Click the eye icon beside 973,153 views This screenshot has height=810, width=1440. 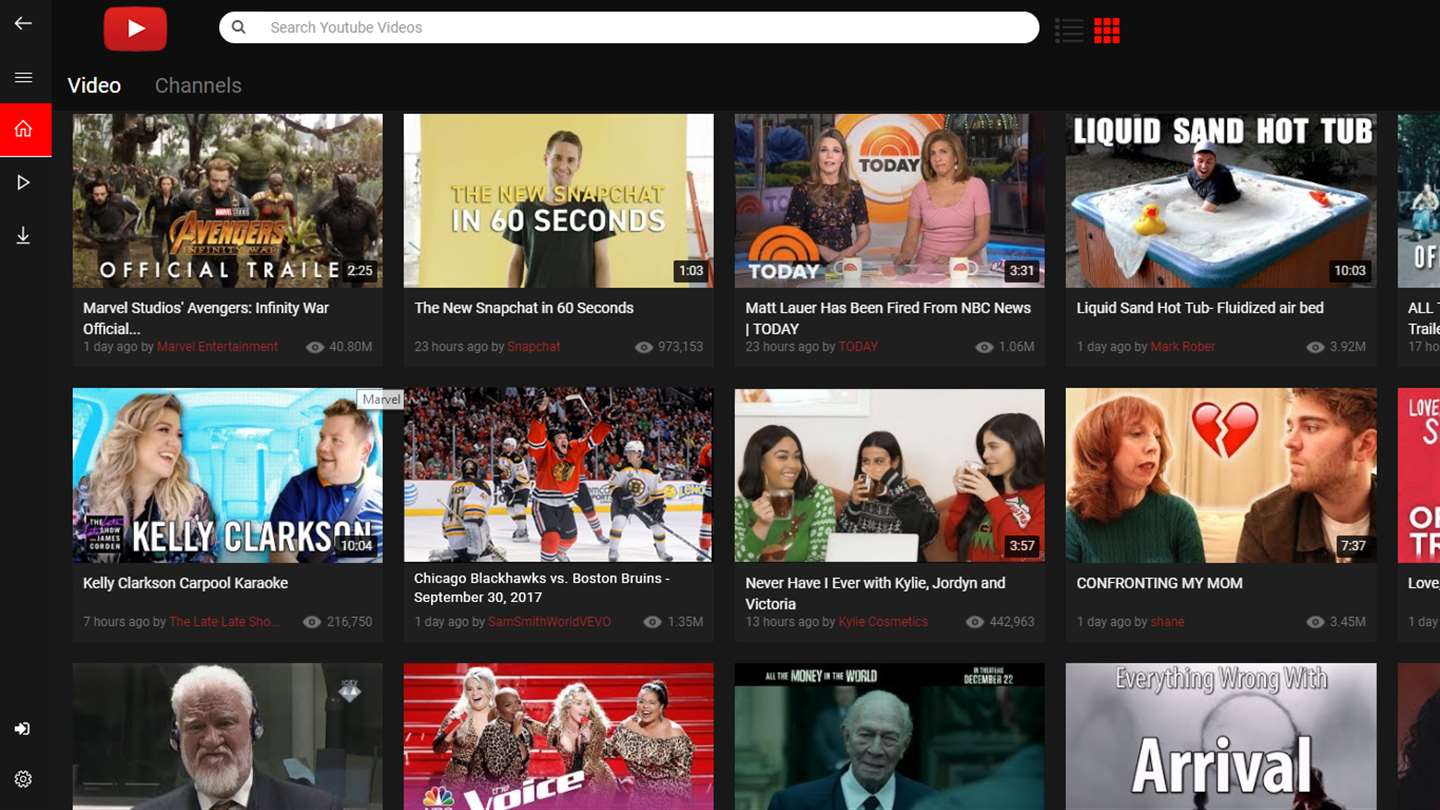pyautogui.click(x=644, y=347)
